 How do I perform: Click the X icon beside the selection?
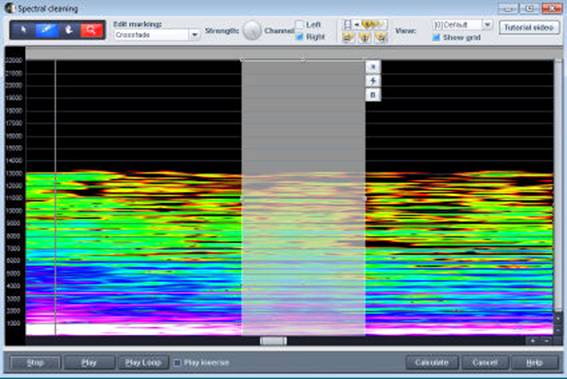coord(373,67)
